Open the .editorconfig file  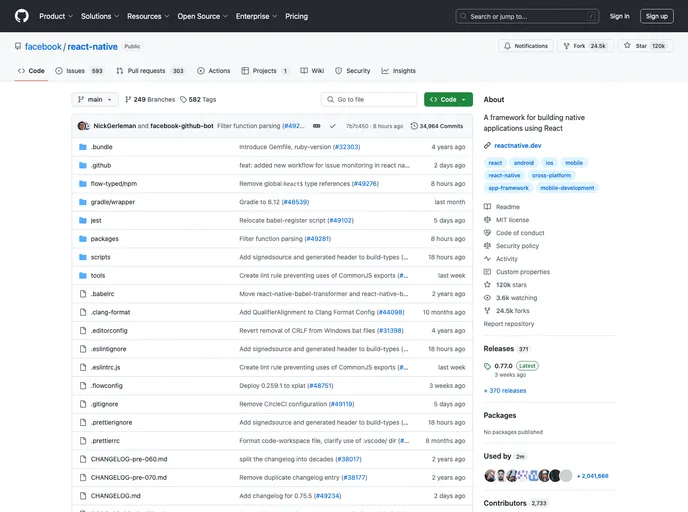(x=109, y=331)
